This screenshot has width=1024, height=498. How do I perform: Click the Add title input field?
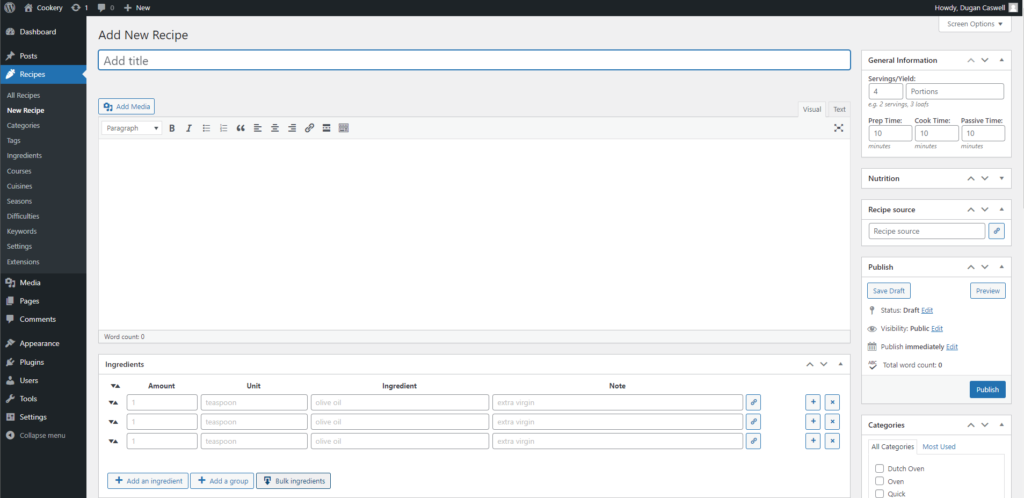pyautogui.click(x=474, y=60)
